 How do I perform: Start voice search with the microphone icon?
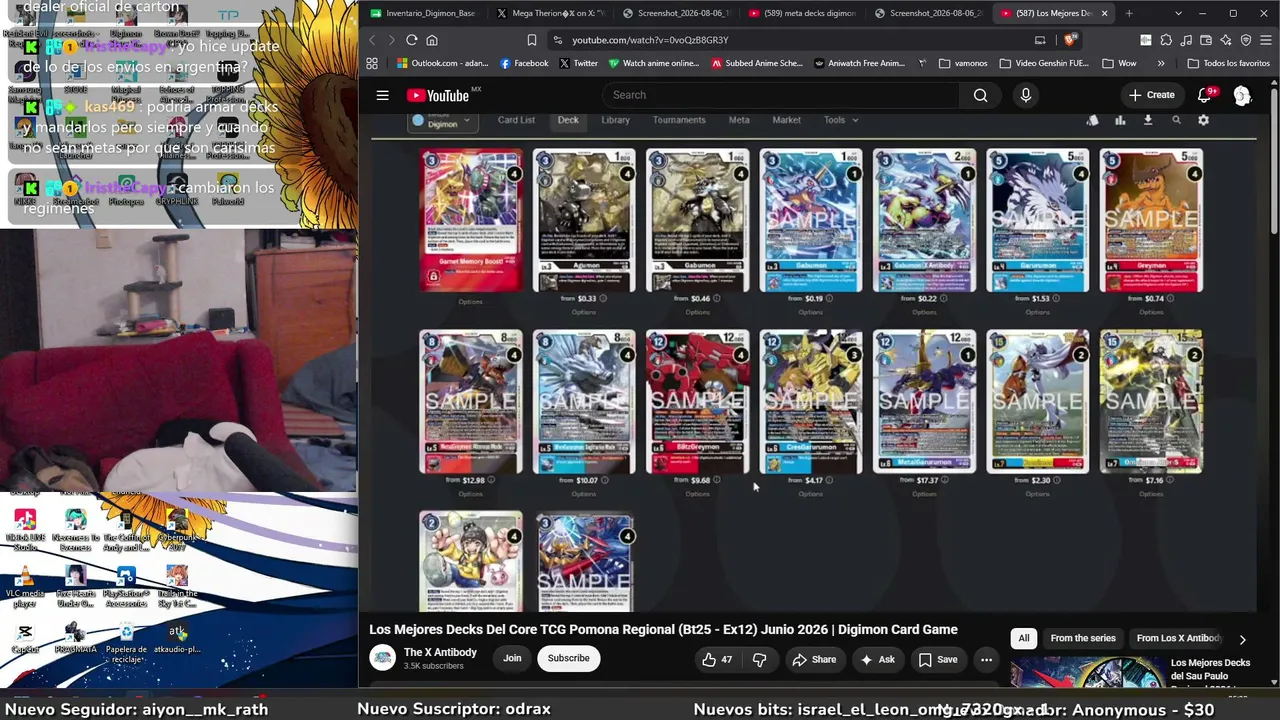click(1025, 95)
